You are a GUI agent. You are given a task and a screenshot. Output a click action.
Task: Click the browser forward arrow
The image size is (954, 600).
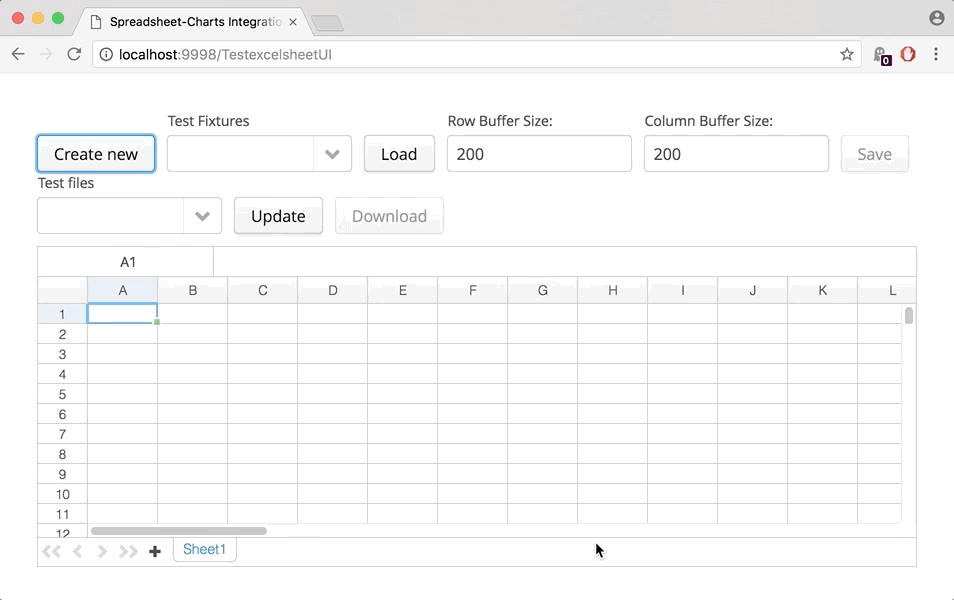tap(46, 54)
